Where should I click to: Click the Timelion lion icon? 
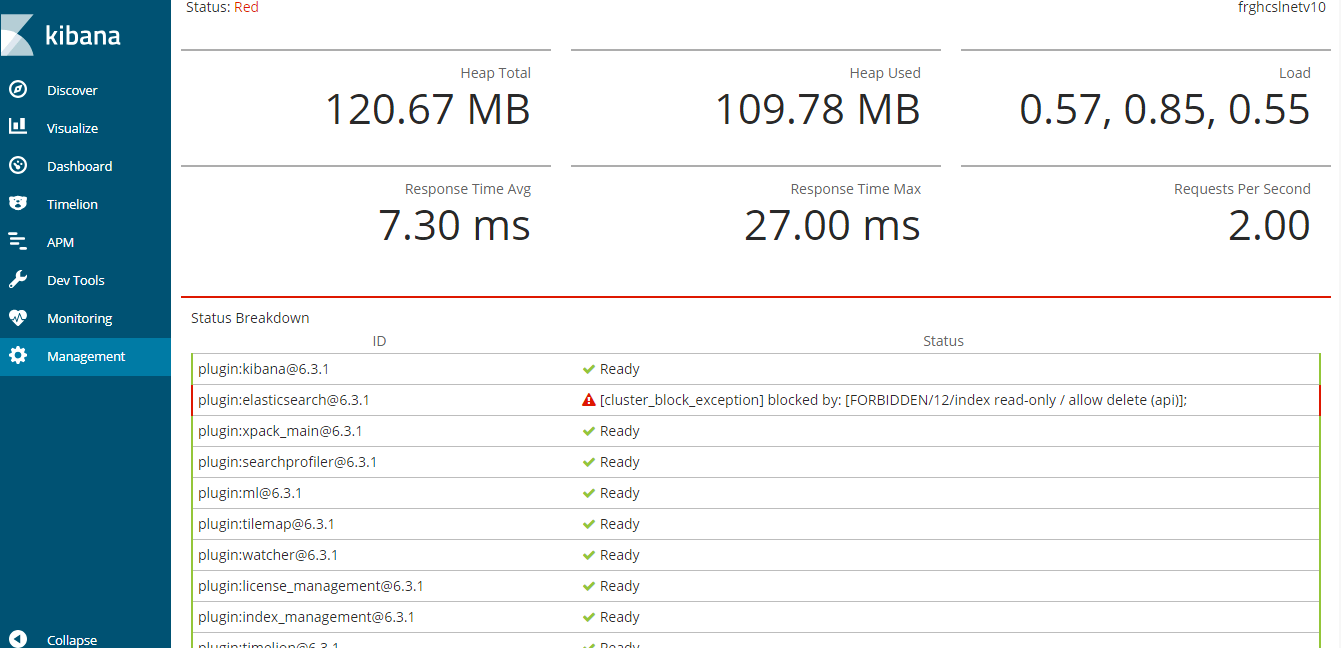point(17,204)
